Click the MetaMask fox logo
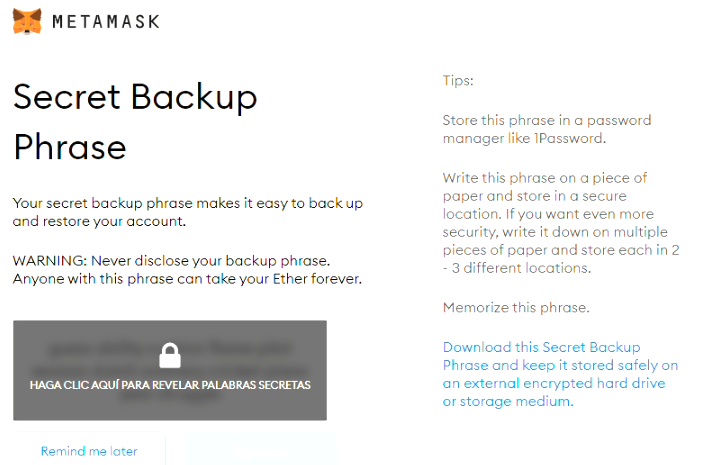 (27, 21)
